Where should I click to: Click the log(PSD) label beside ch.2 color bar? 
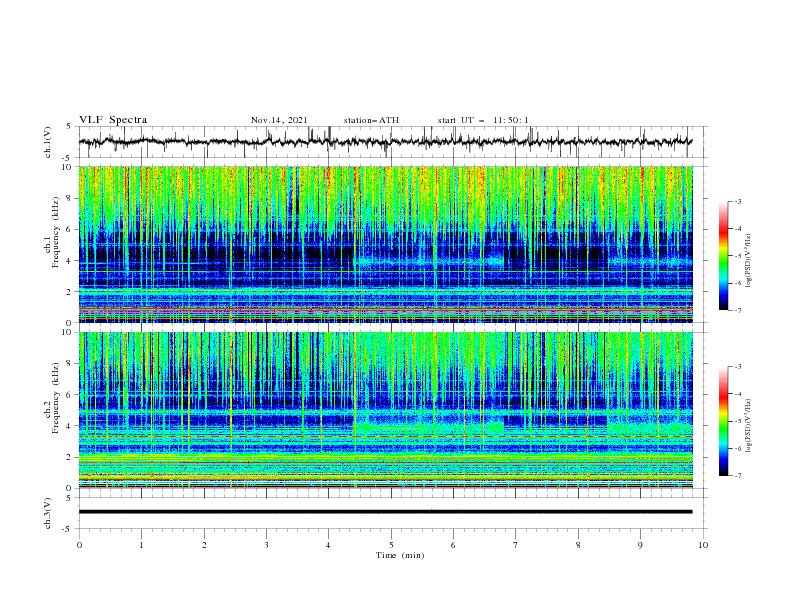pos(748,425)
